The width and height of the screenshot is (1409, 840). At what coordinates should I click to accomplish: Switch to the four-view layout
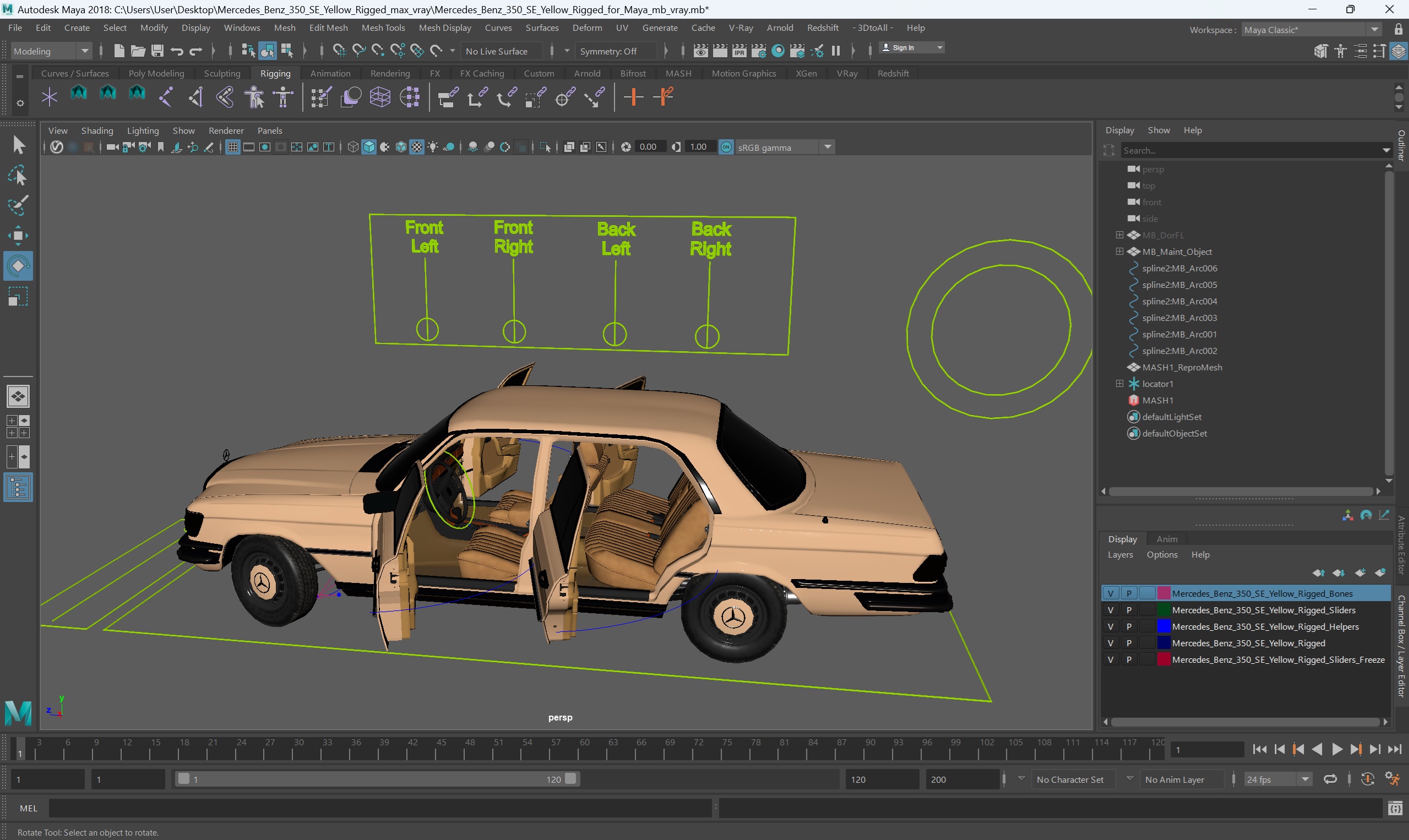coord(18,427)
